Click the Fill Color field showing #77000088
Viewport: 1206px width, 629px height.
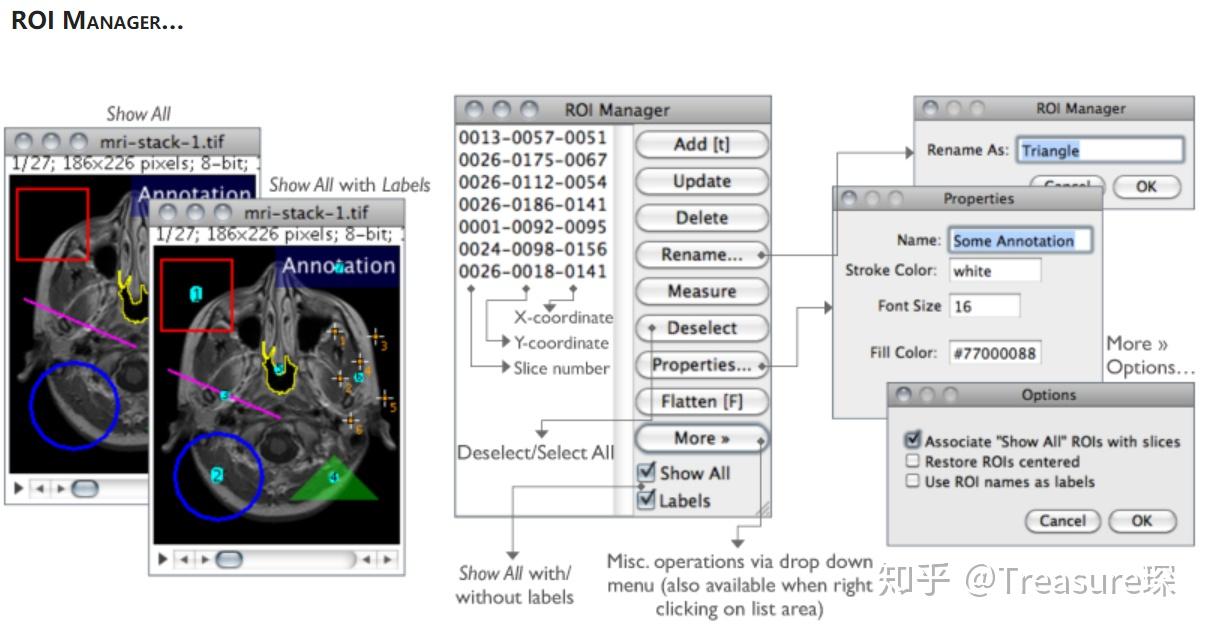(x=995, y=353)
